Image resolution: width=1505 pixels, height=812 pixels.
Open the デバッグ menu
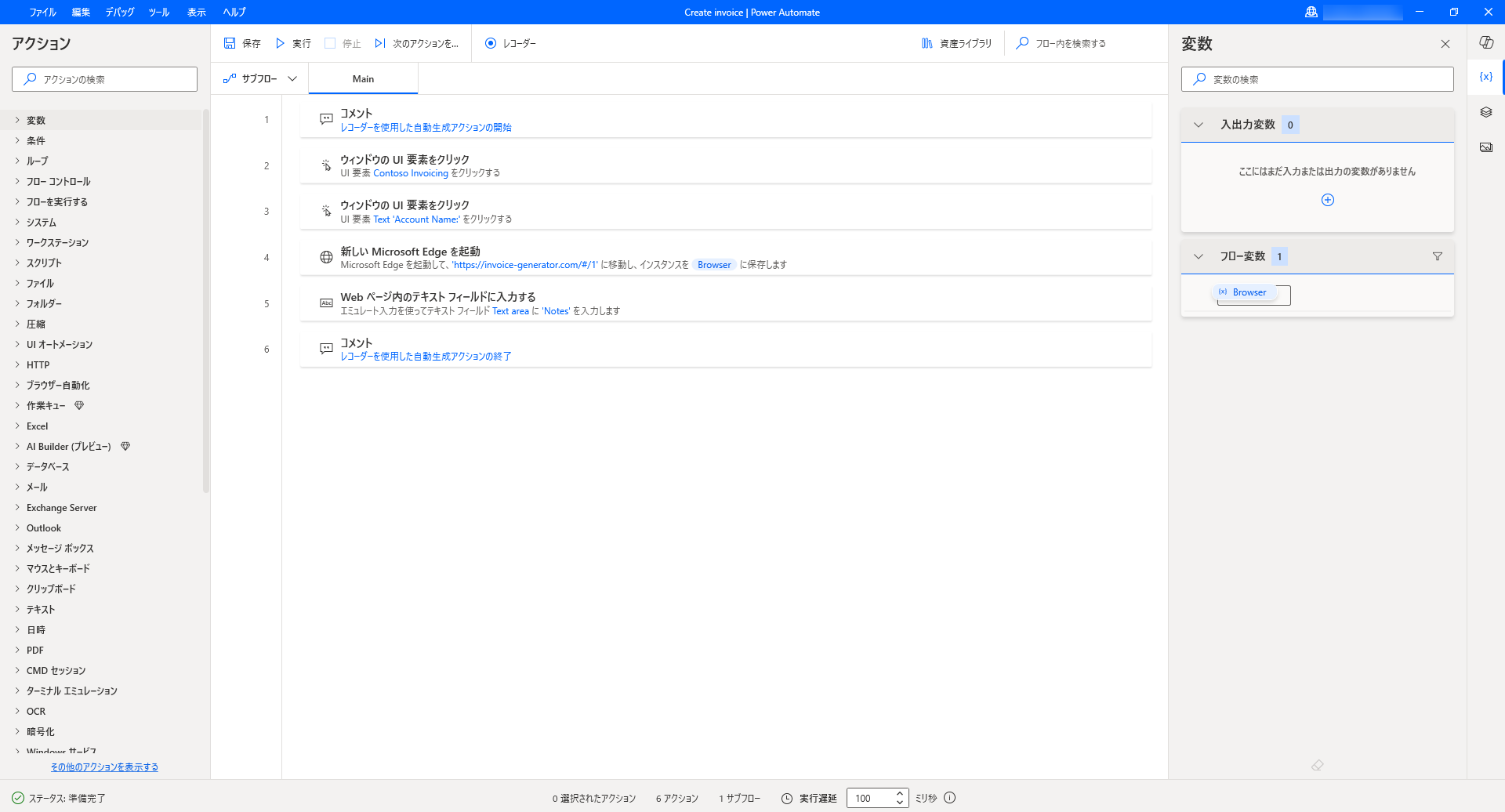tap(120, 12)
